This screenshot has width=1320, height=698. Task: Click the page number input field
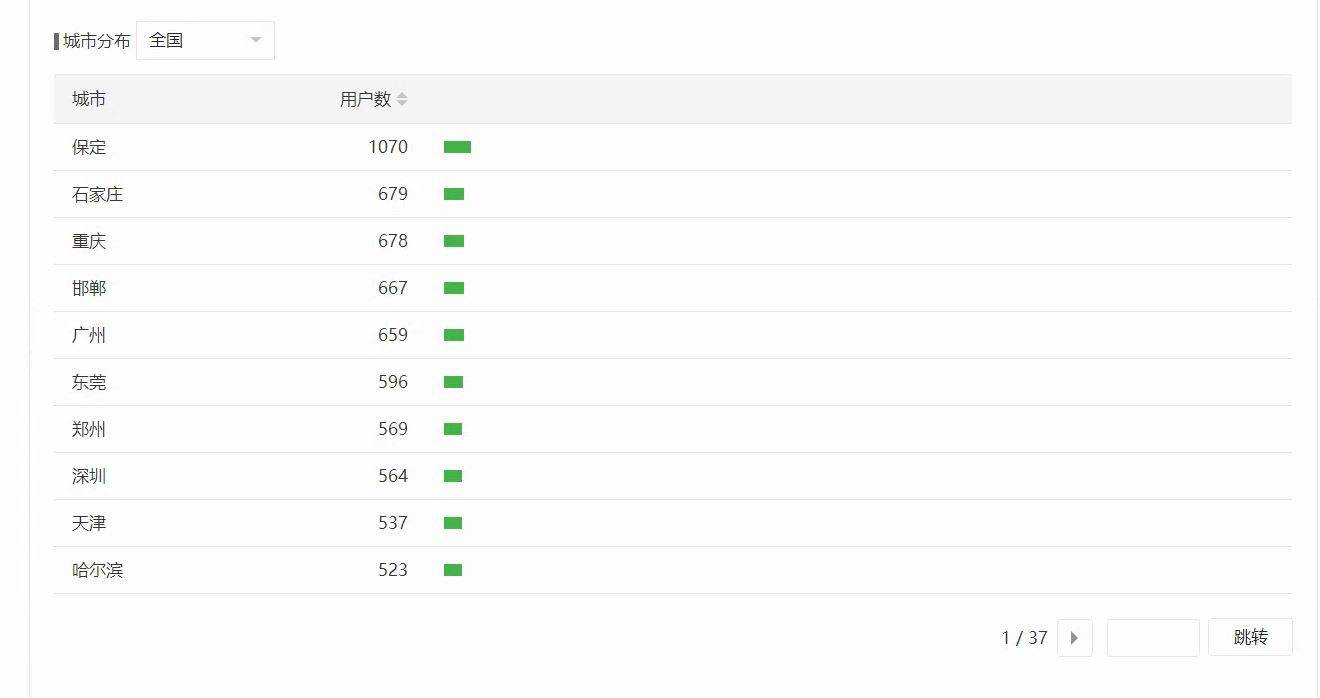[x=1153, y=638]
